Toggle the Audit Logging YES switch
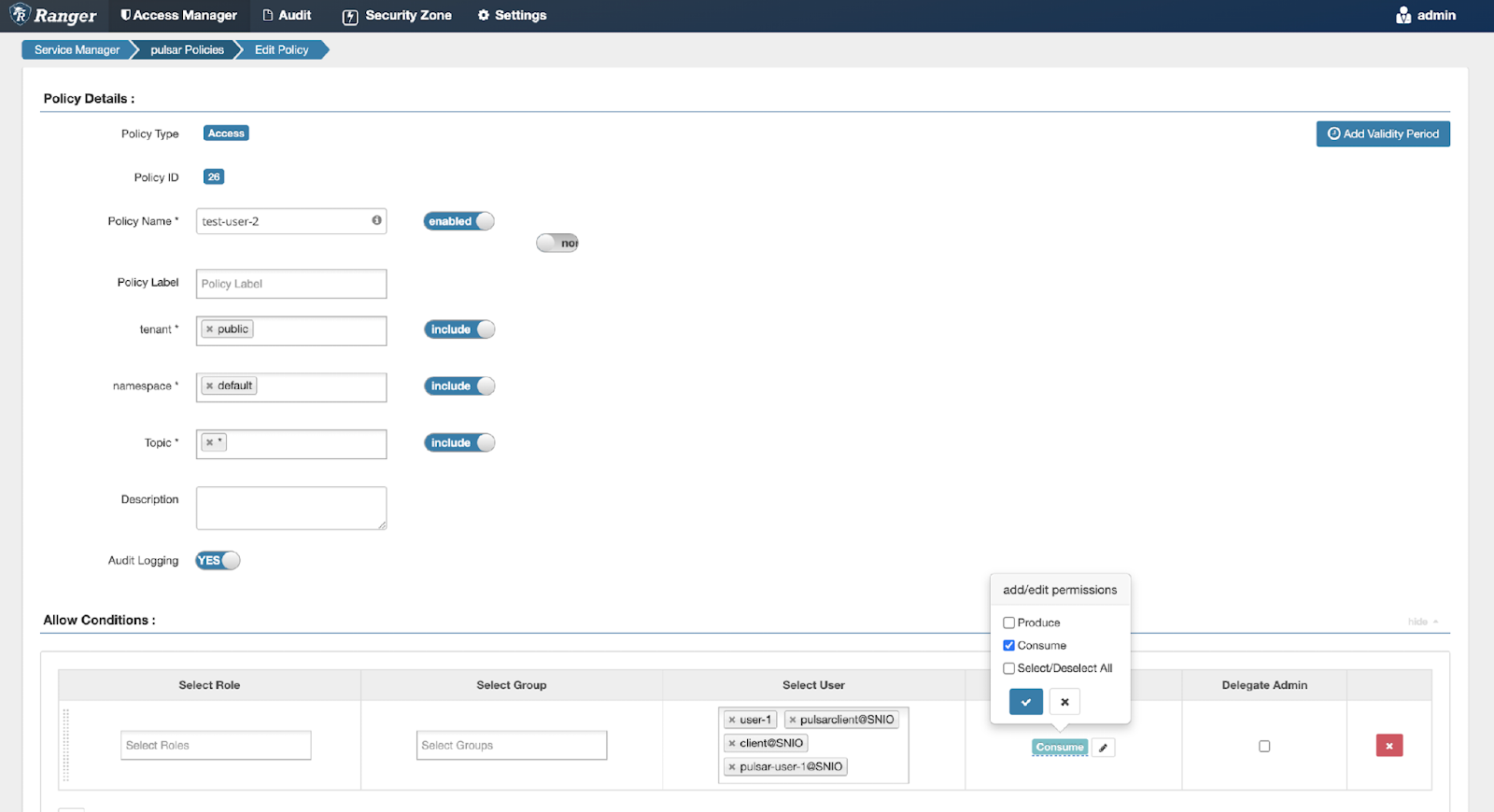This screenshot has width=1494, height=812. tap(218, 561)
